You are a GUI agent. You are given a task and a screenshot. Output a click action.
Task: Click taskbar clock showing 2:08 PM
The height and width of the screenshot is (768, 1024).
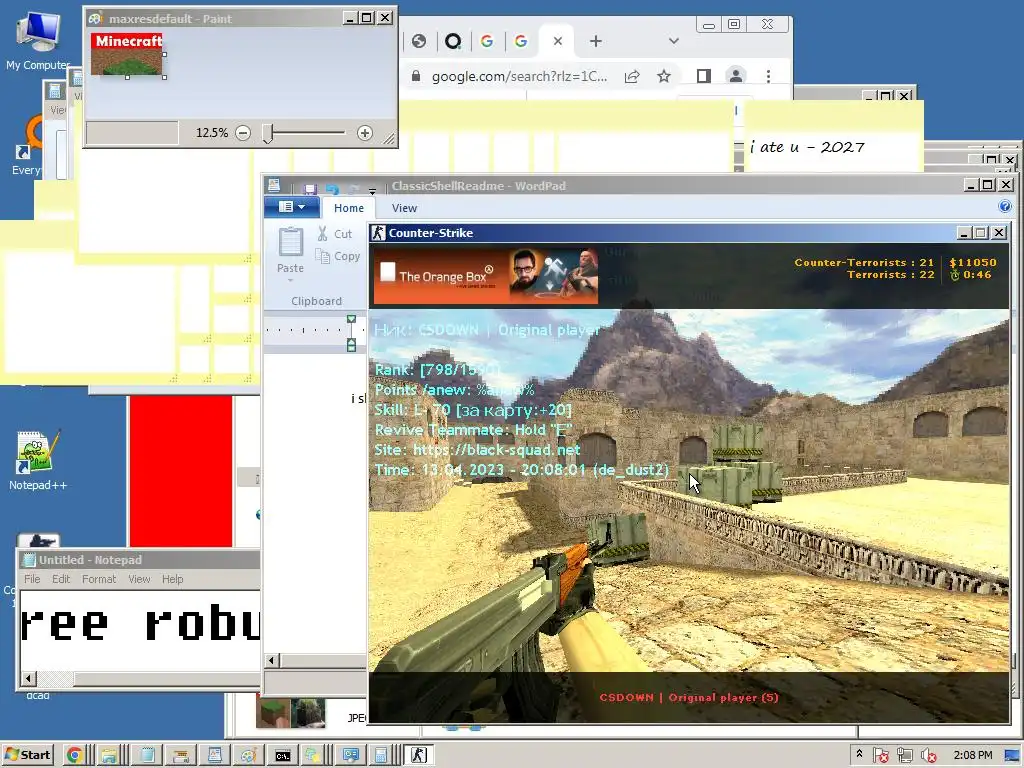click(972, 755)
